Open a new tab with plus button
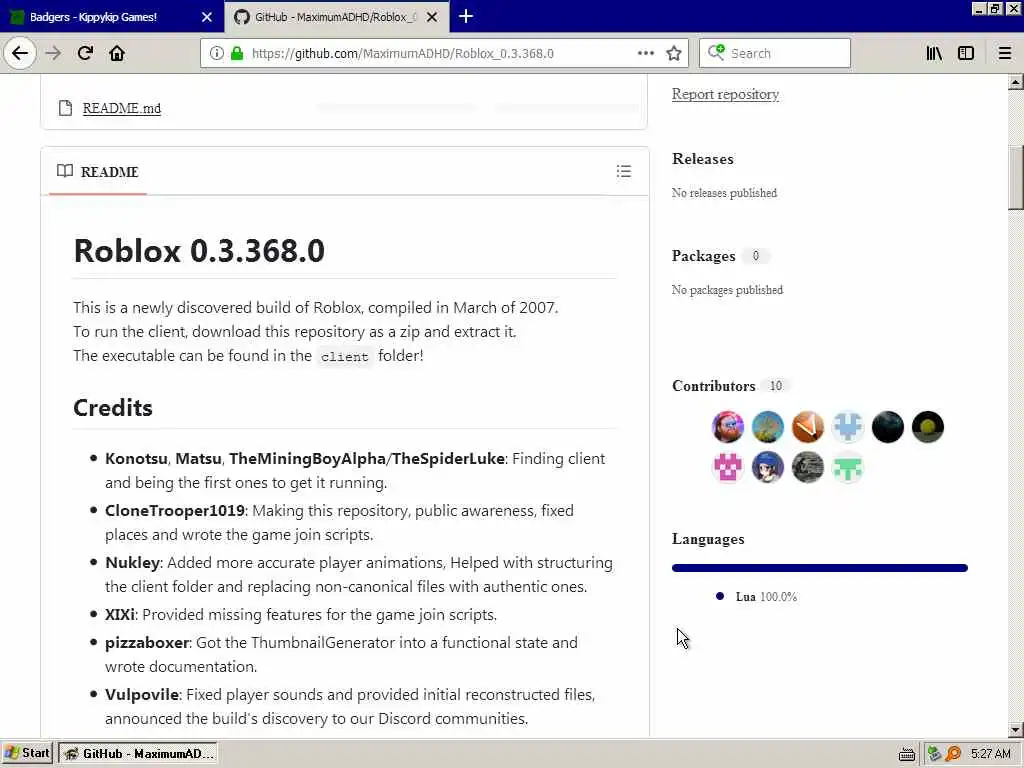The height and width of the screenshot is (768, 1024). 466,16
